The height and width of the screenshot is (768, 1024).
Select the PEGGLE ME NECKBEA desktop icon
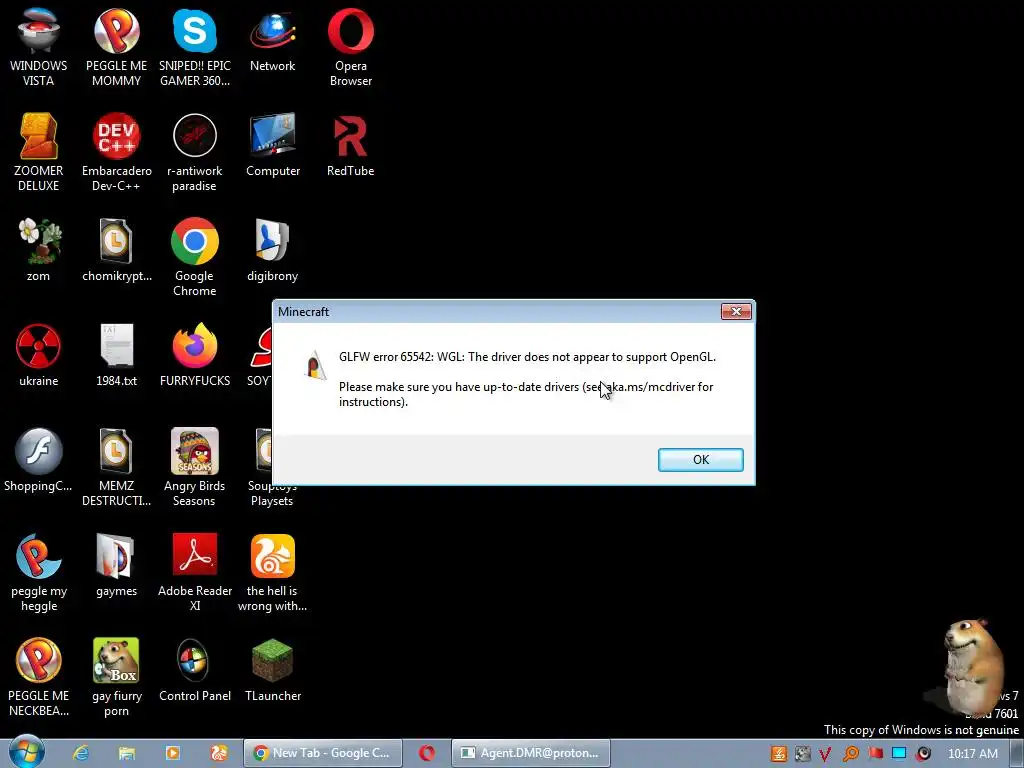39,678
